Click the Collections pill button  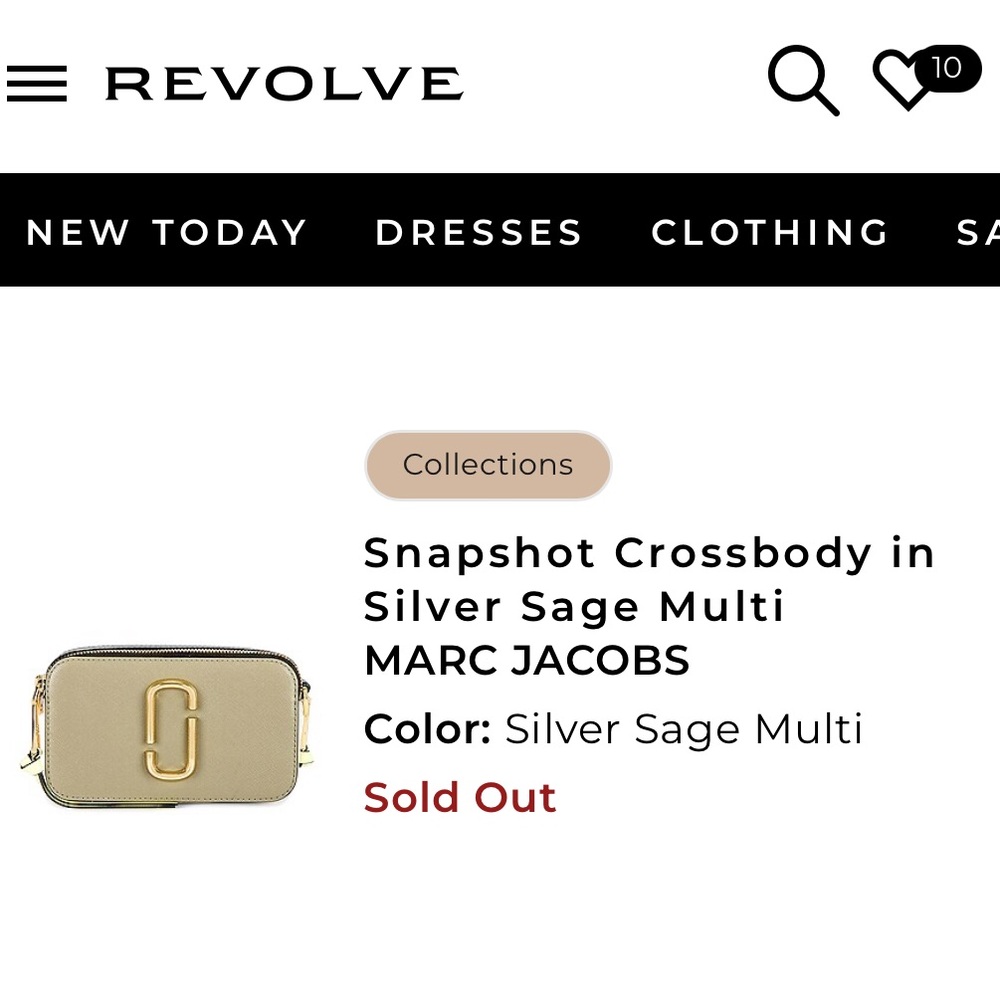click(488, 465)
